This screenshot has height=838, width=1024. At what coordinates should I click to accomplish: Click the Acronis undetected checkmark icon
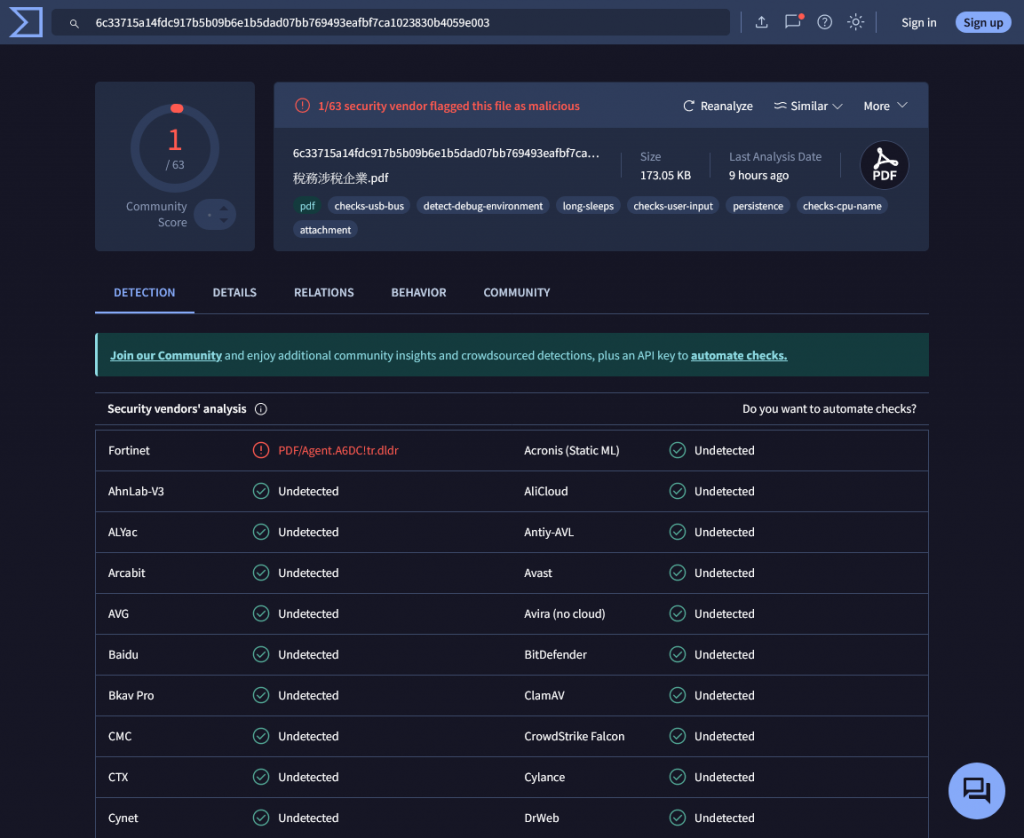click(678, 450)
